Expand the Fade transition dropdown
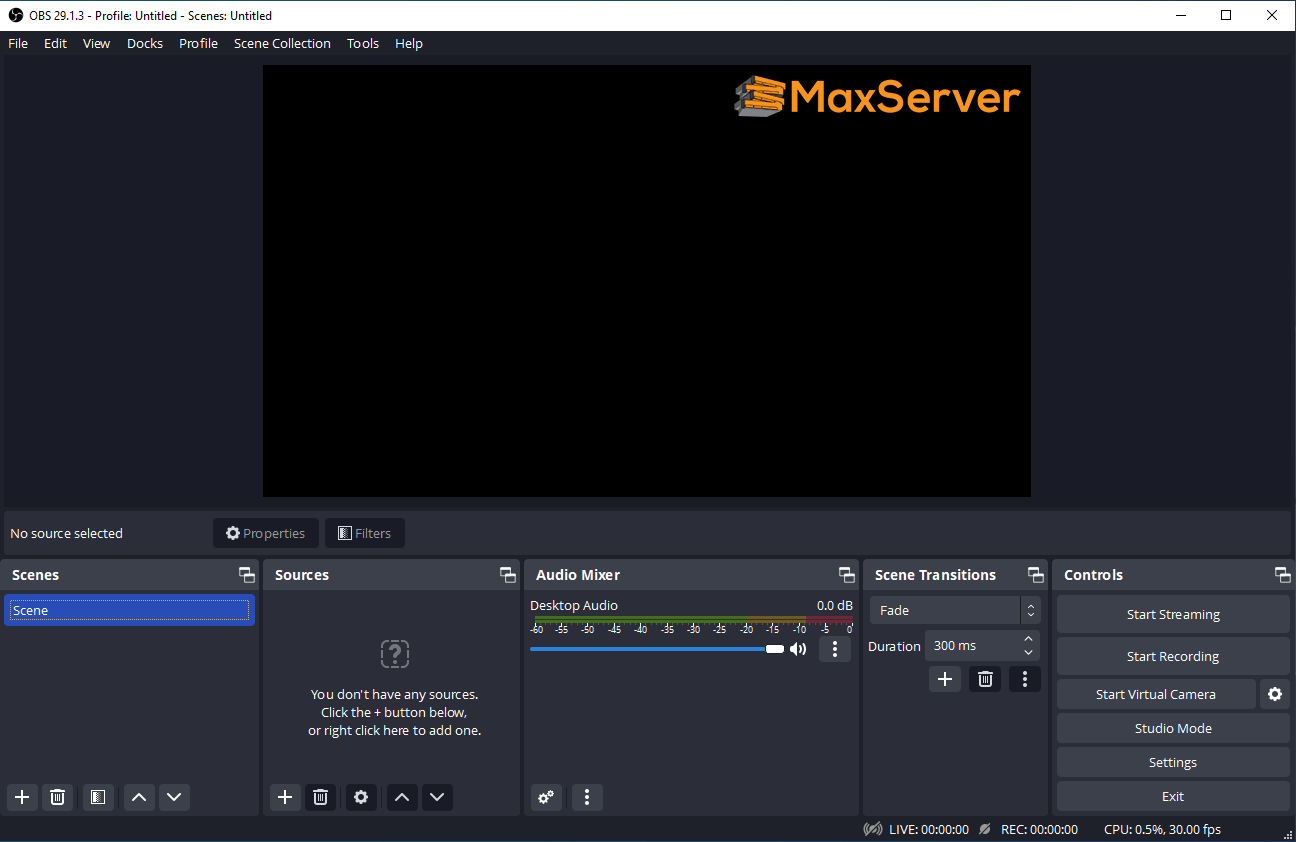This screenshot has height=842, width=1296. [x=1030, y=610]
